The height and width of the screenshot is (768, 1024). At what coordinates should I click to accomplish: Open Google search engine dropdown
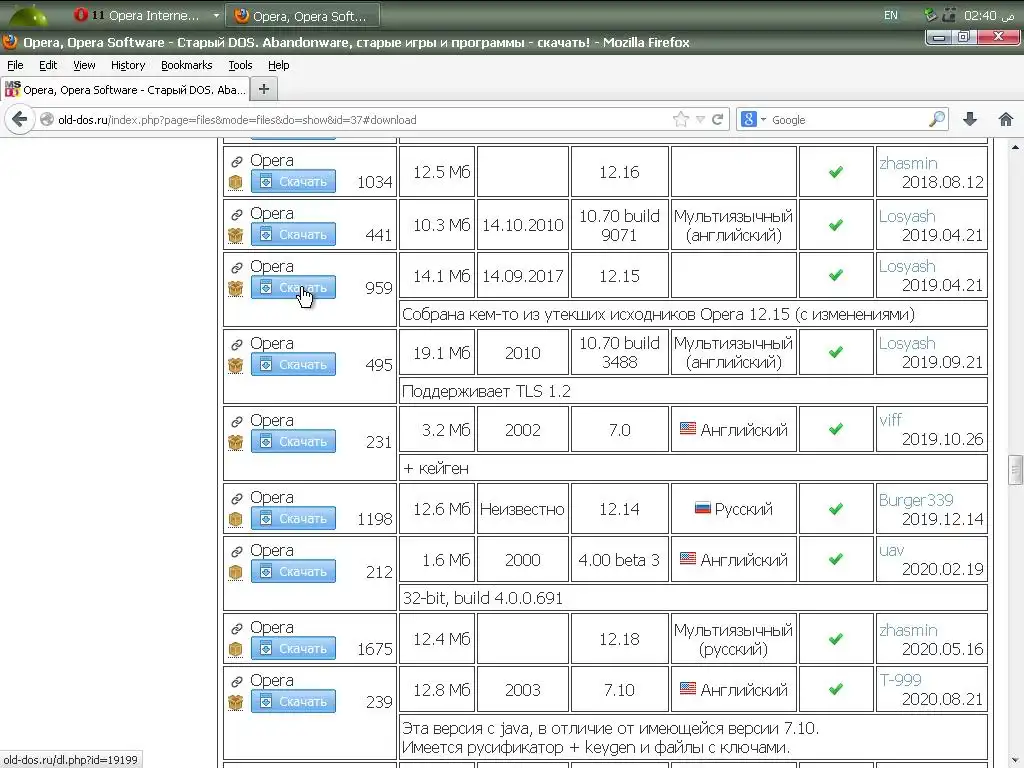pyautogui.click(x=753, y=120)
